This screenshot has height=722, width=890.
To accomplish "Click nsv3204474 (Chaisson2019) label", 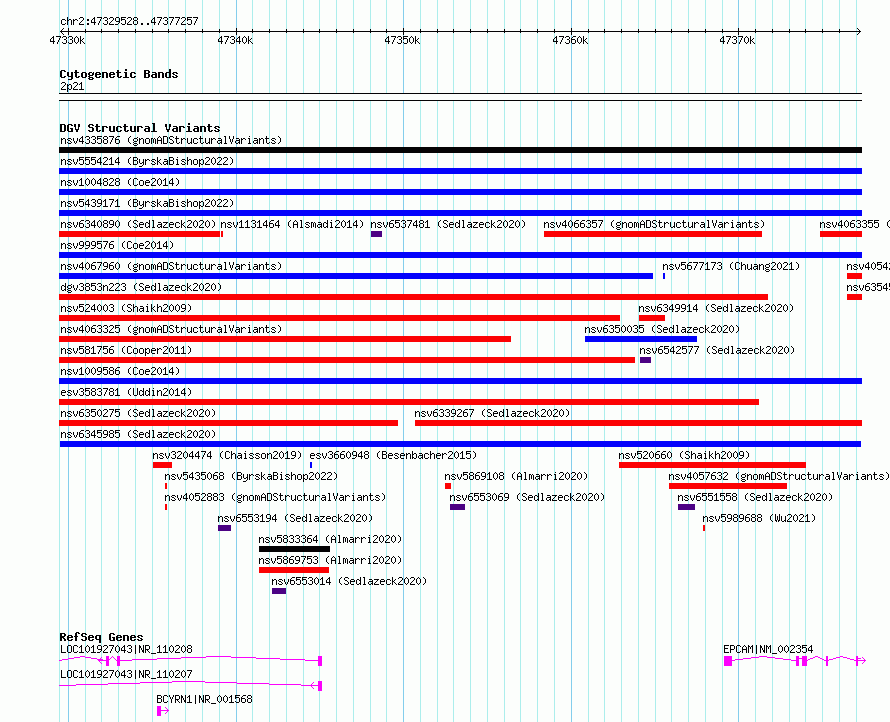I will pyautogui.click(x=227, y=455).
